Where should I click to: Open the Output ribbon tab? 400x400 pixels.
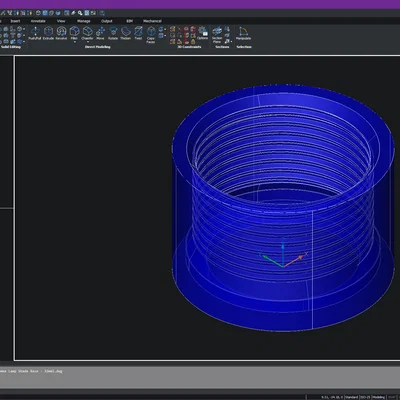click(107, 21)
